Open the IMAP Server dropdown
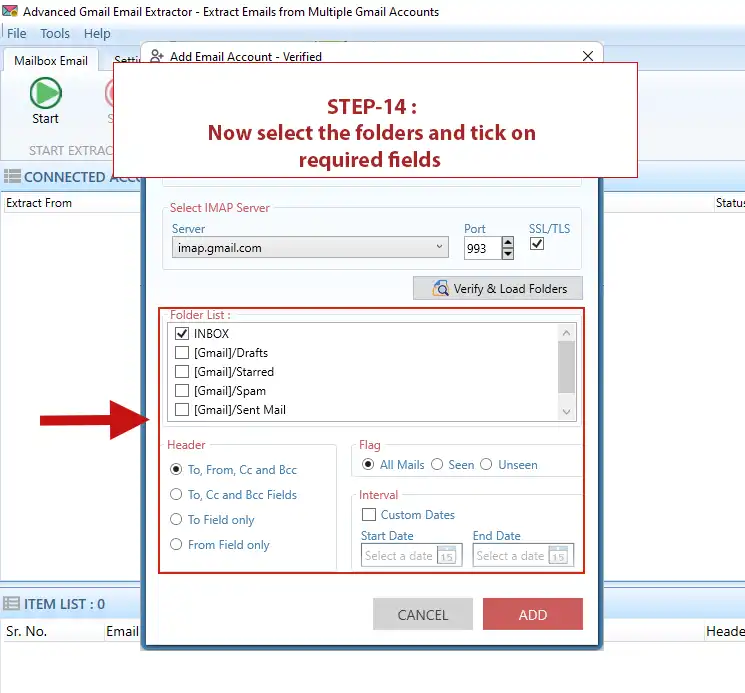Image resolution: width=745 pixels, height=693 pixels. [310, 247]
